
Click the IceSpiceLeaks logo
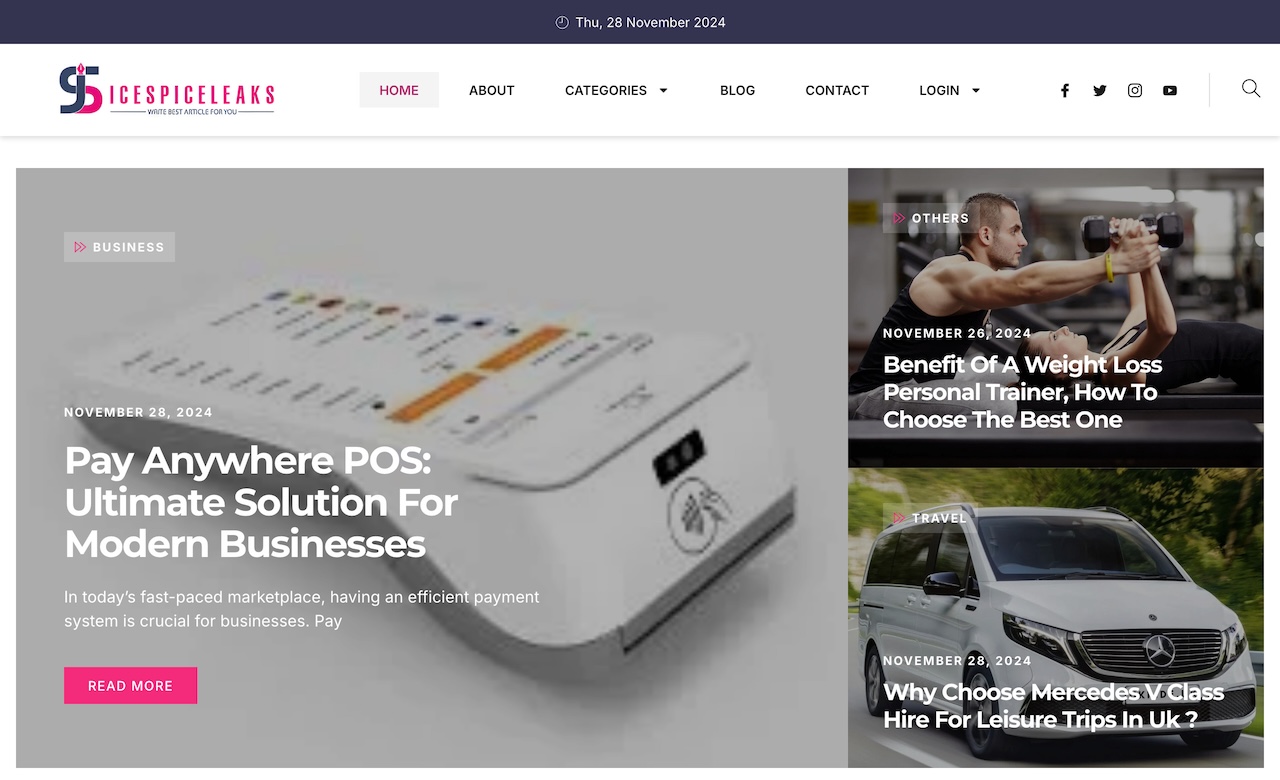click(167, 90)
